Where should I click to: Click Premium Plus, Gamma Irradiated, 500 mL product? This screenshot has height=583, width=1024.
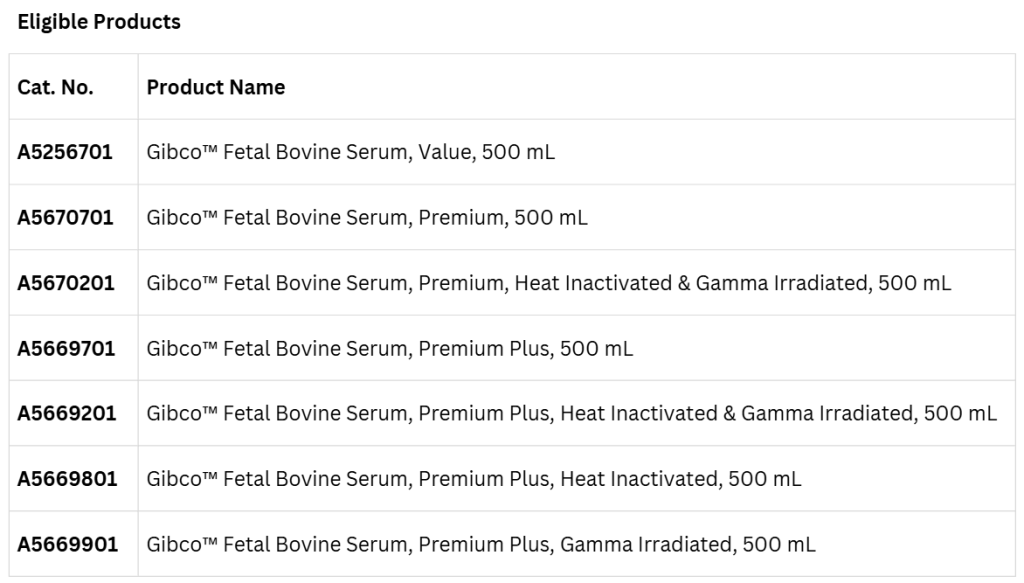point(481,544)
